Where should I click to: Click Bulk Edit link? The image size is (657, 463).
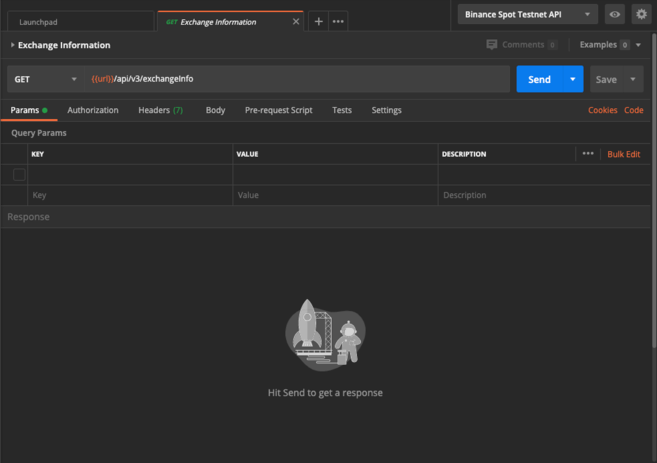tap(623, 154)
